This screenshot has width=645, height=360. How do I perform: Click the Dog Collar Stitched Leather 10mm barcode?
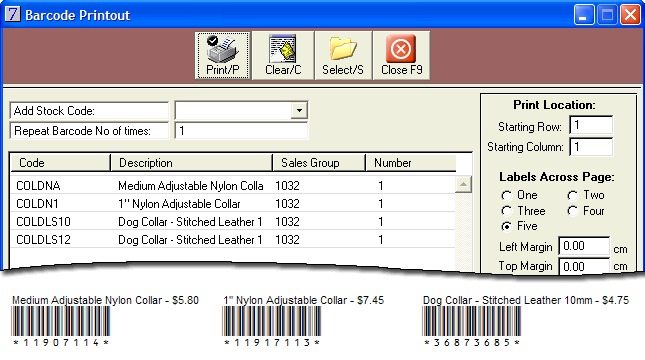471,321
